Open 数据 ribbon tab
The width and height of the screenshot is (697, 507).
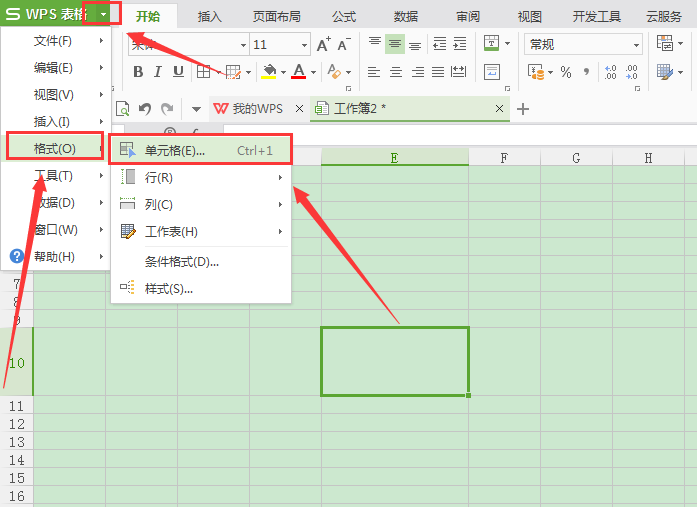point(405,17)
